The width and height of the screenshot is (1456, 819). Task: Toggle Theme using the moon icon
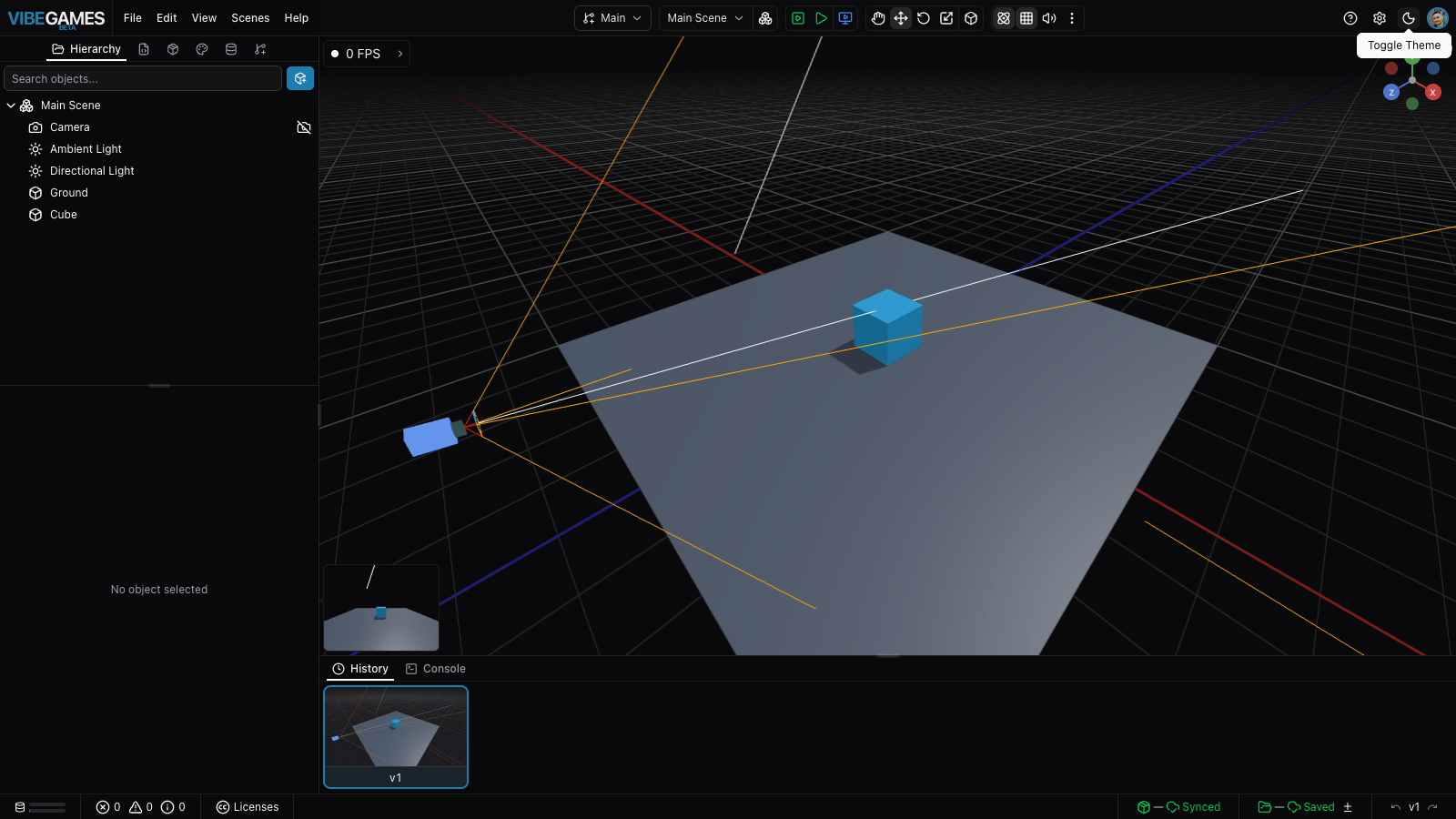point(1409,18)
